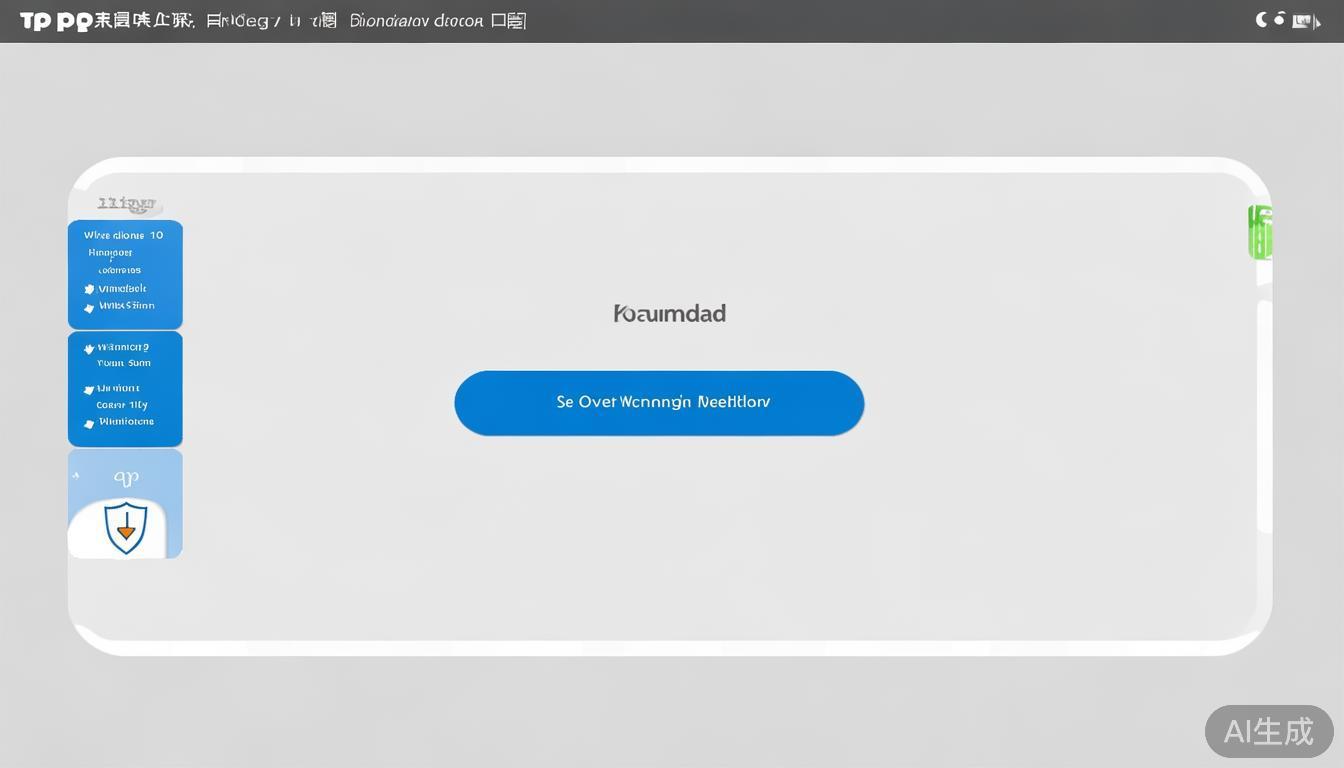The image size is (1344, 768).
Task: Click bullet icon beside Wiantotene entry
Action: (89, 423)
